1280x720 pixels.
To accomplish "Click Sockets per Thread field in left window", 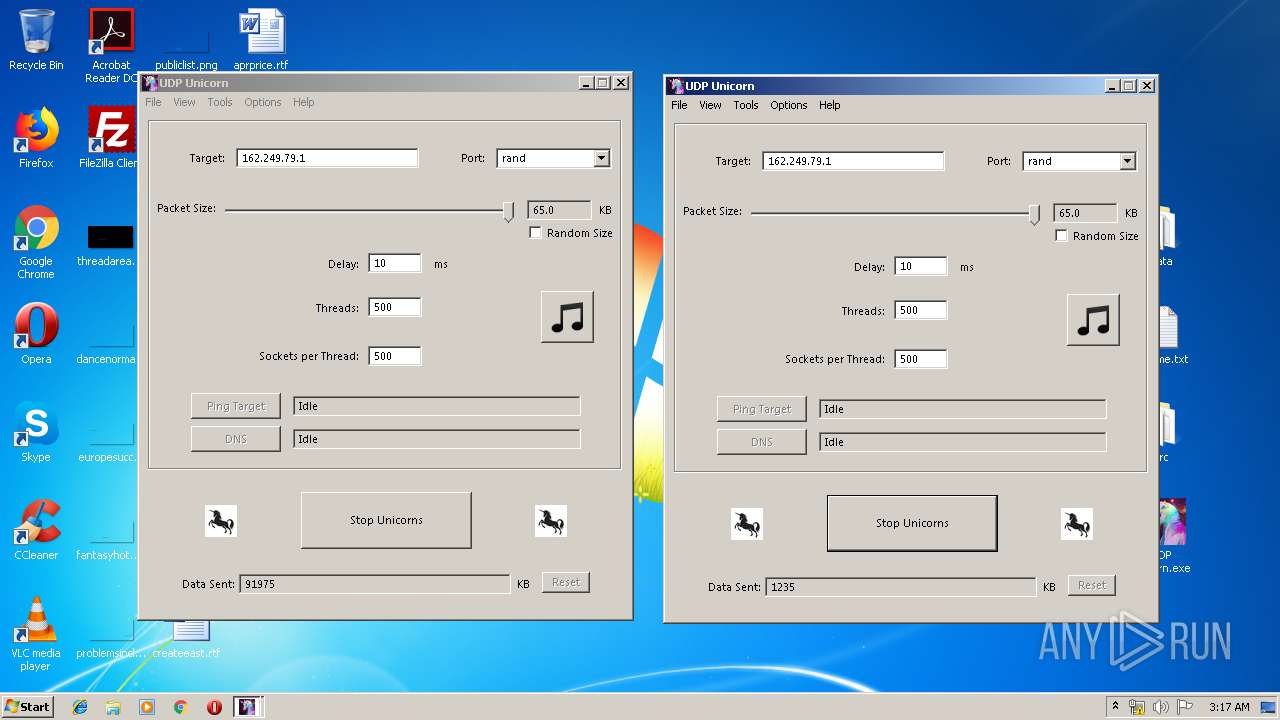I will coord(395,356).
